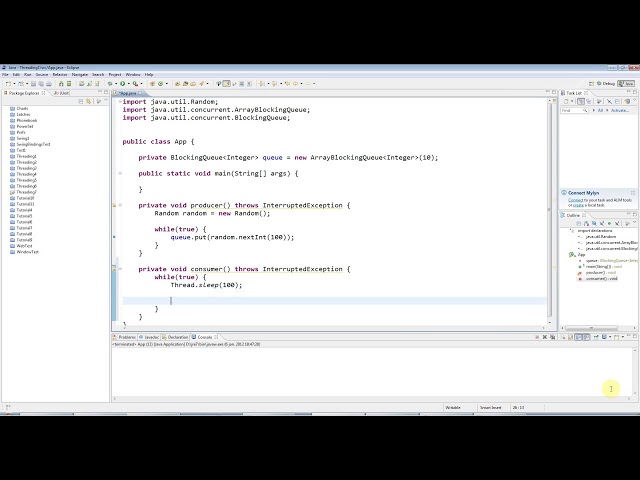Click the Save toolbar icon
Screen dimensions: 640x480
pyautogui.click(x=33, y=84)
